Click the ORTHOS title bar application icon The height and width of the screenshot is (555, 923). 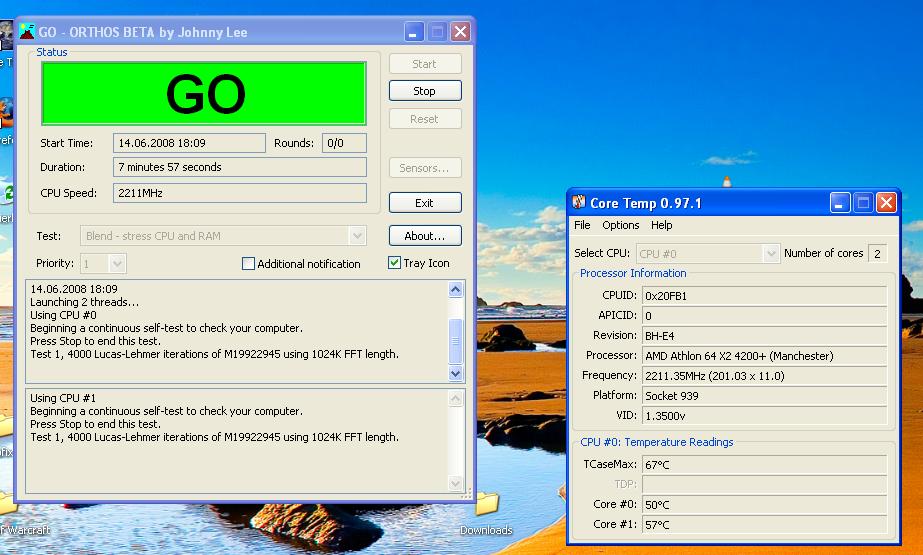click(27, 31)
